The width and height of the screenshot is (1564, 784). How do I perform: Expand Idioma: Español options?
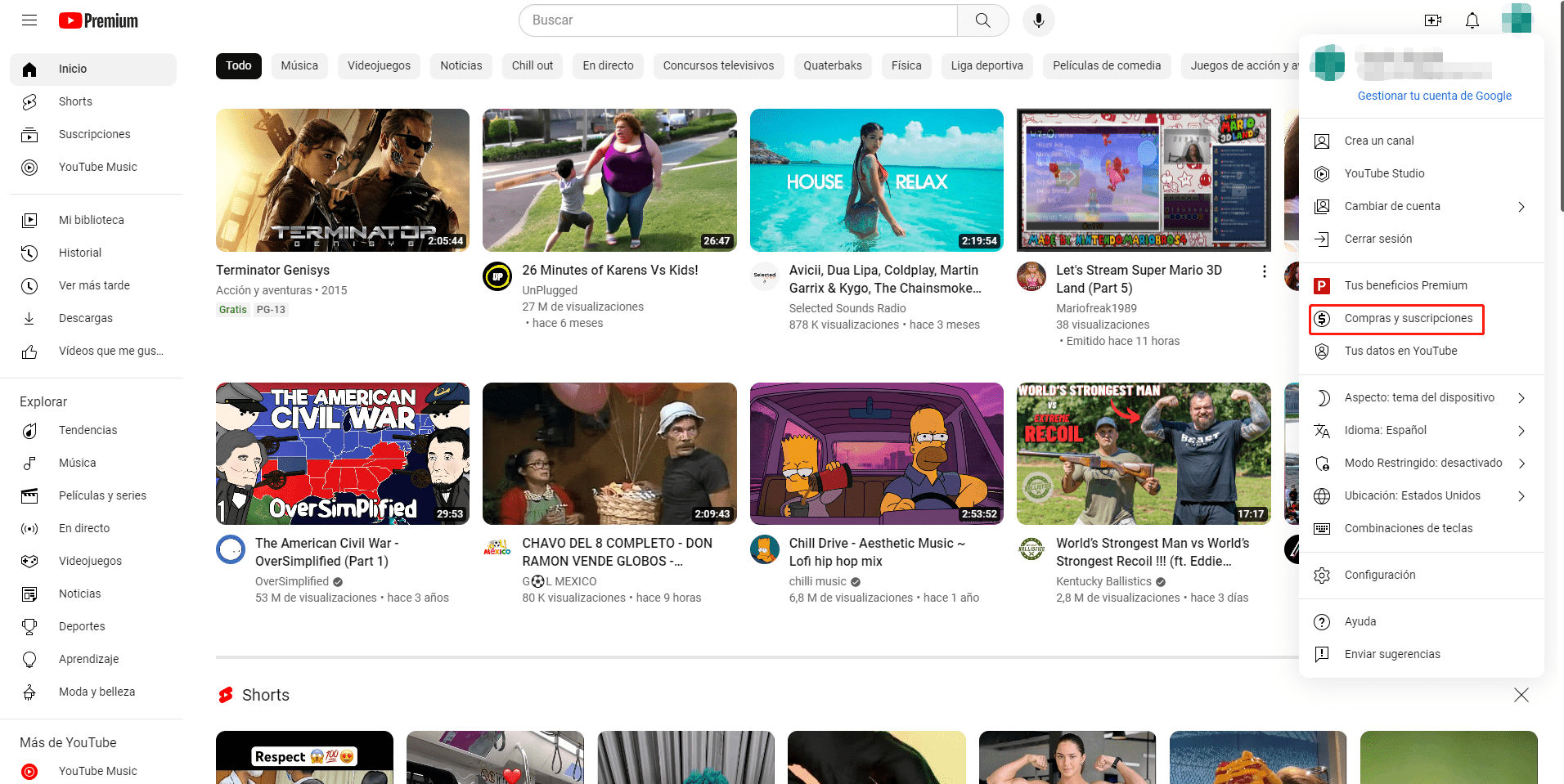tap(1422, 430)
